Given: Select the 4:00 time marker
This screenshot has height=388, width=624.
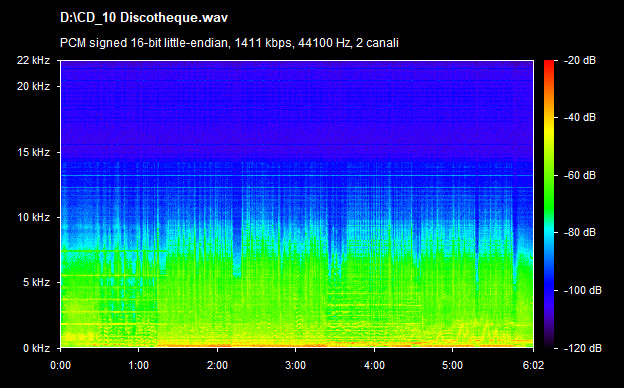Looking at the screenshot, I should (374, 365).
